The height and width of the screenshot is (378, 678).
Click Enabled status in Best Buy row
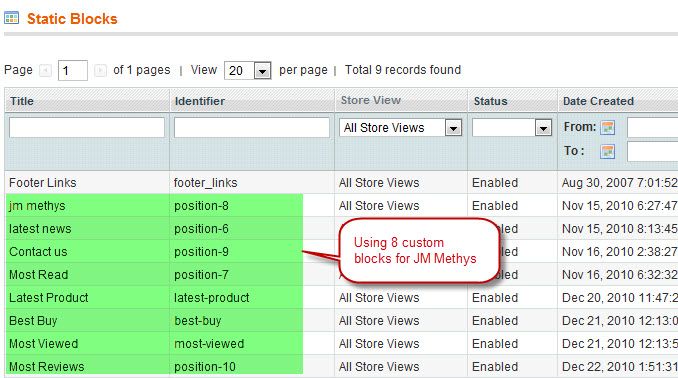tap(495, 320)
